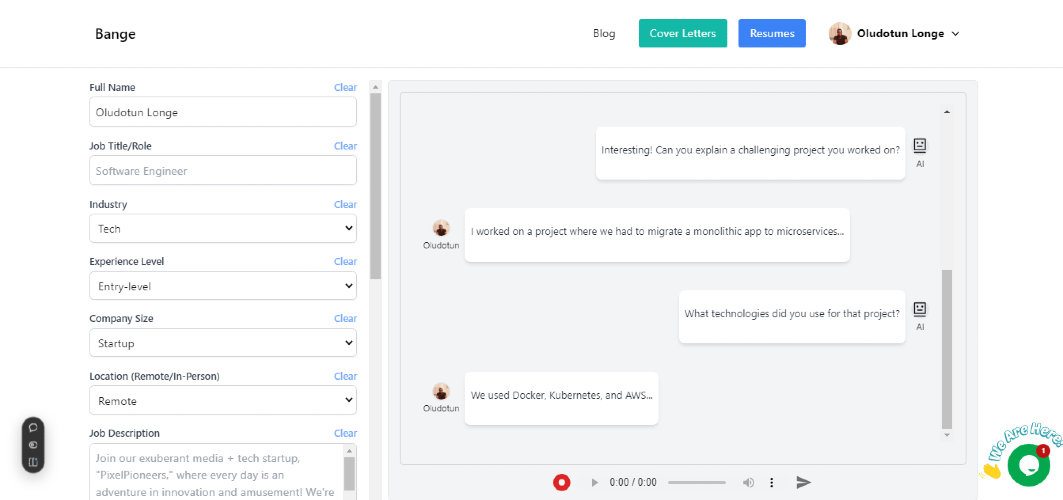Mute the audio player volume
1063x500 pixels.
point(748,482)
